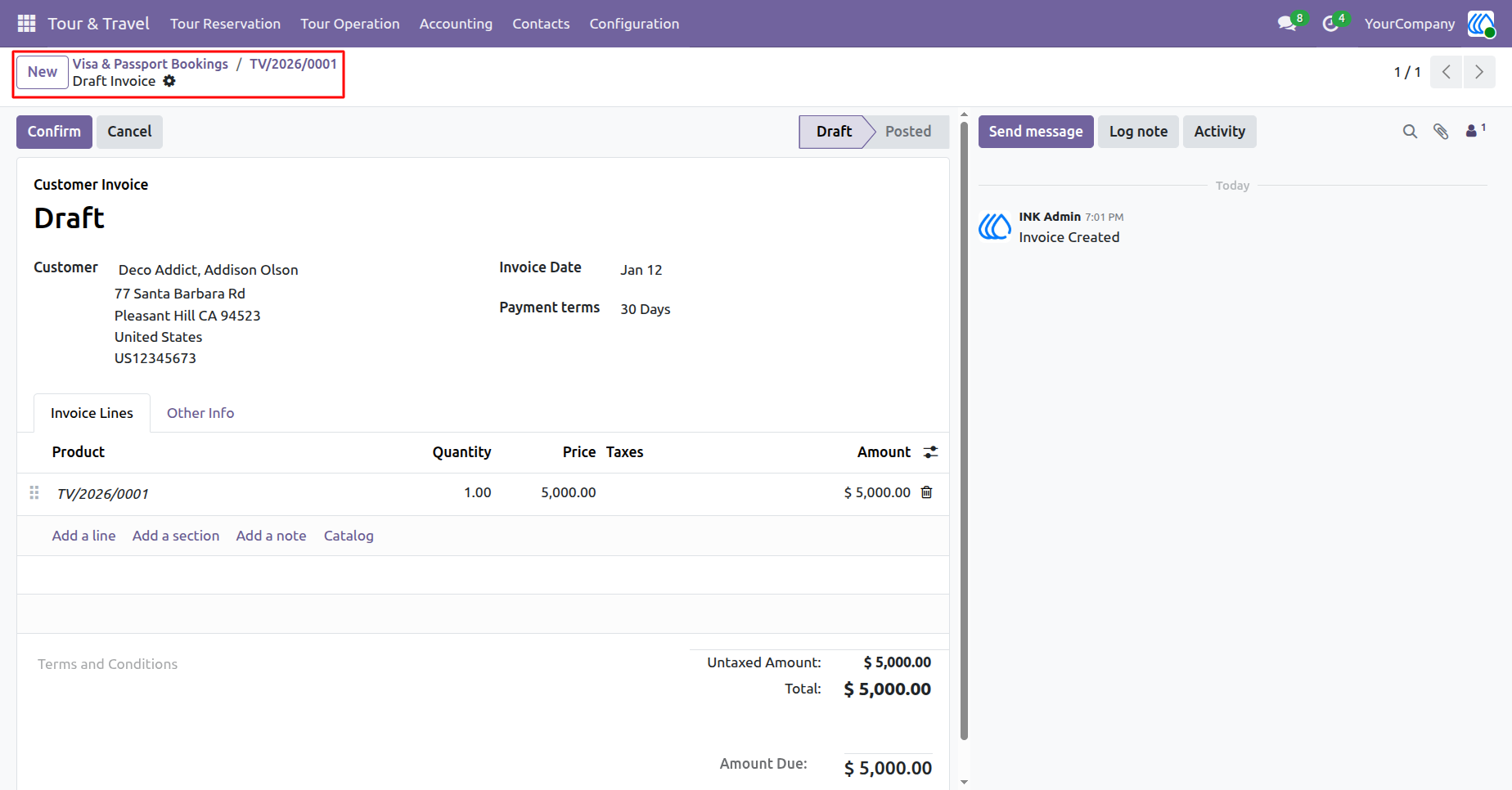Click the user avatar in the top bar
The image size is (1512, 790).
[x=1480, y=24]
